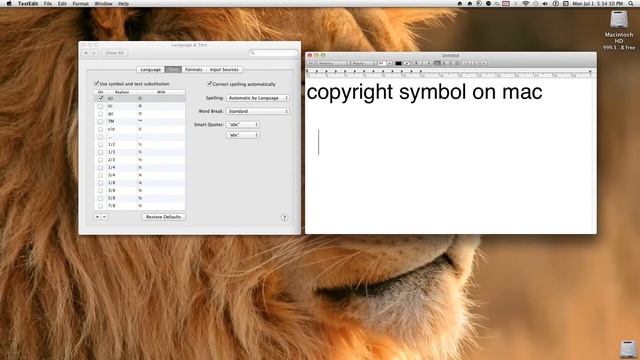Screen dimensions: 640x360
Task: Open the TextEdit application menu
Action: coord(28,3)
